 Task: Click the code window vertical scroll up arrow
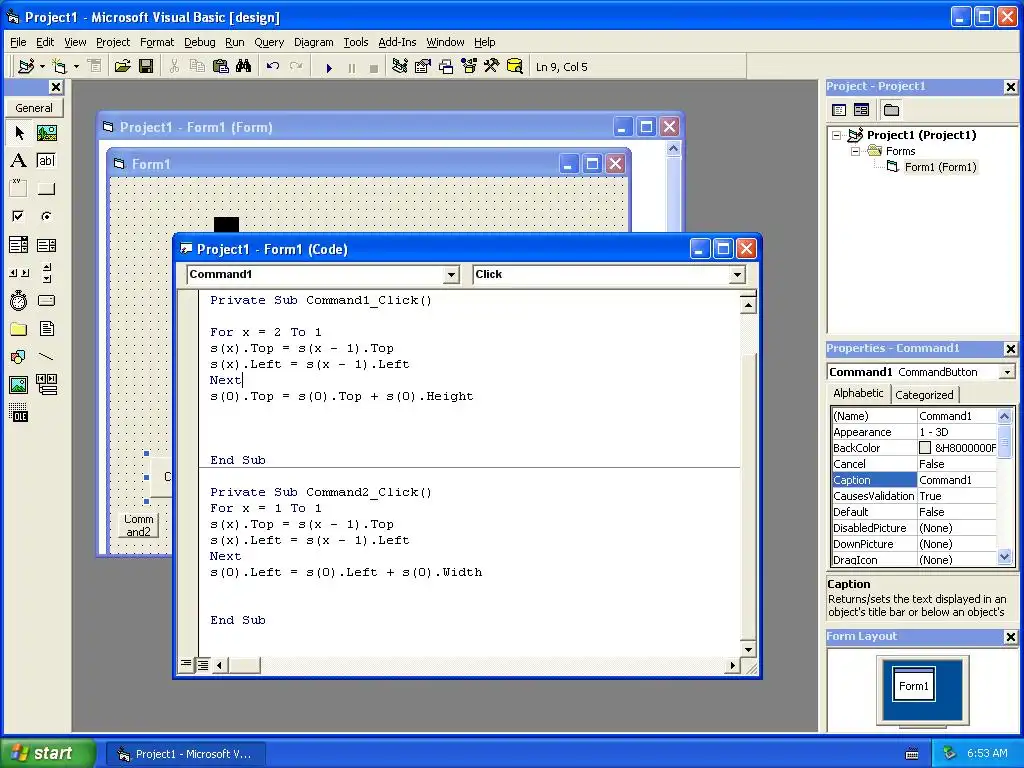(748, 305)
